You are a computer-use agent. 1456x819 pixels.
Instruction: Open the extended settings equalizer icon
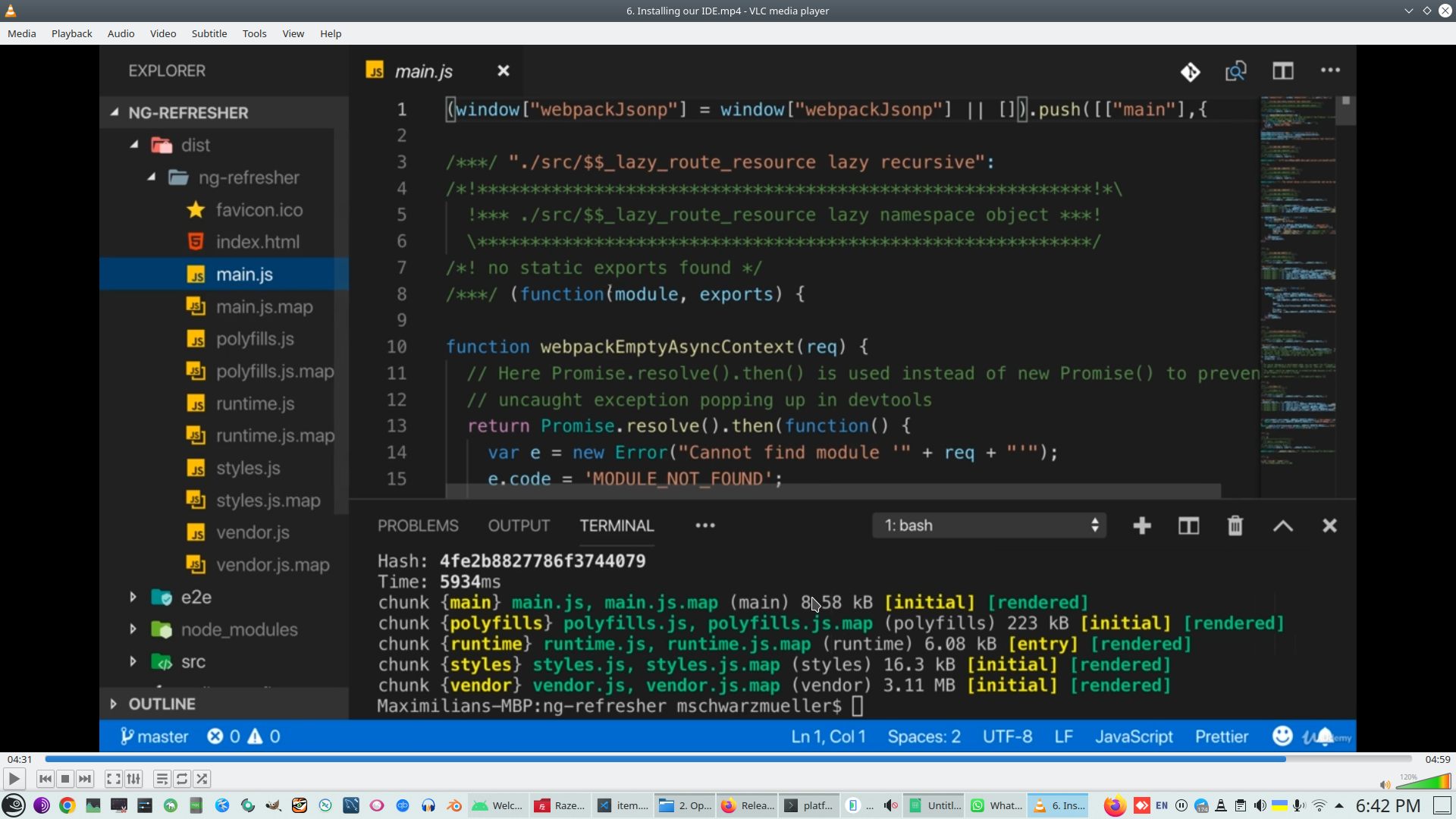coord(133,779)
